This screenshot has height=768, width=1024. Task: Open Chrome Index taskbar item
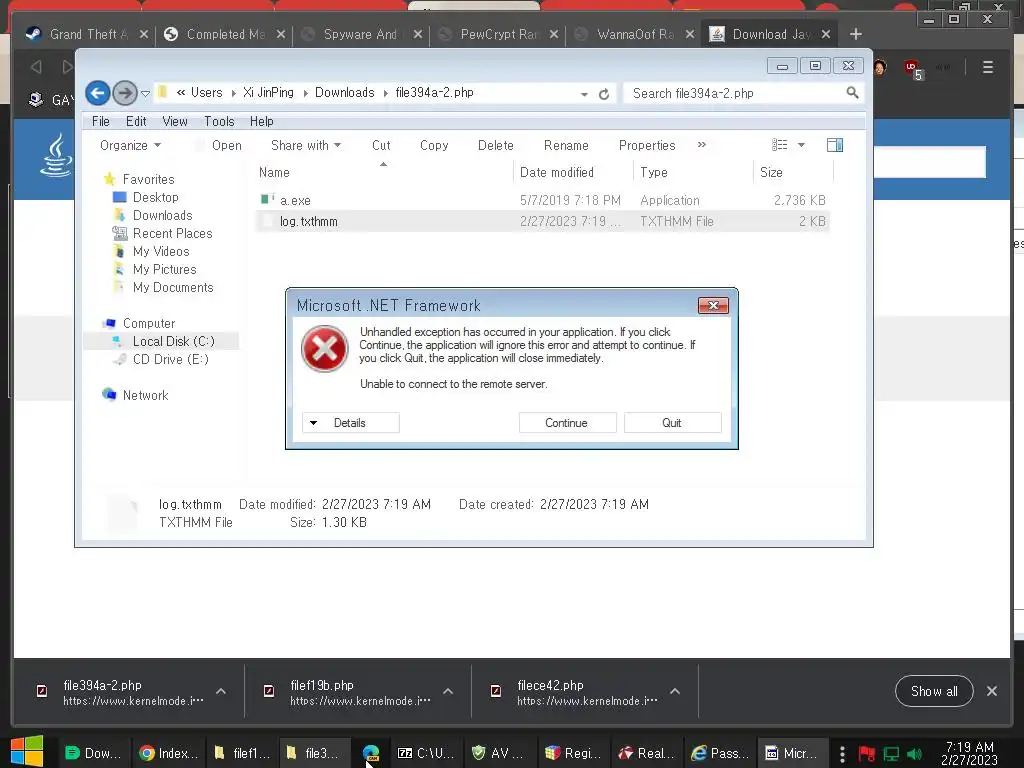point(168,753)
